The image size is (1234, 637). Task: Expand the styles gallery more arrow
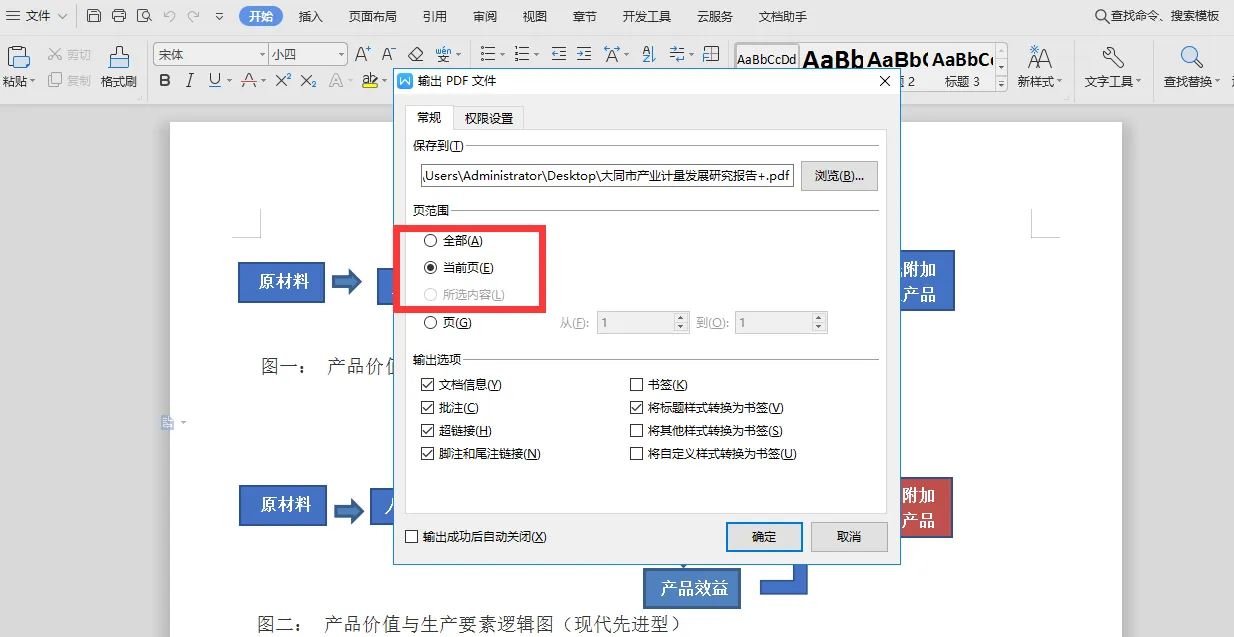[1002, 86]
